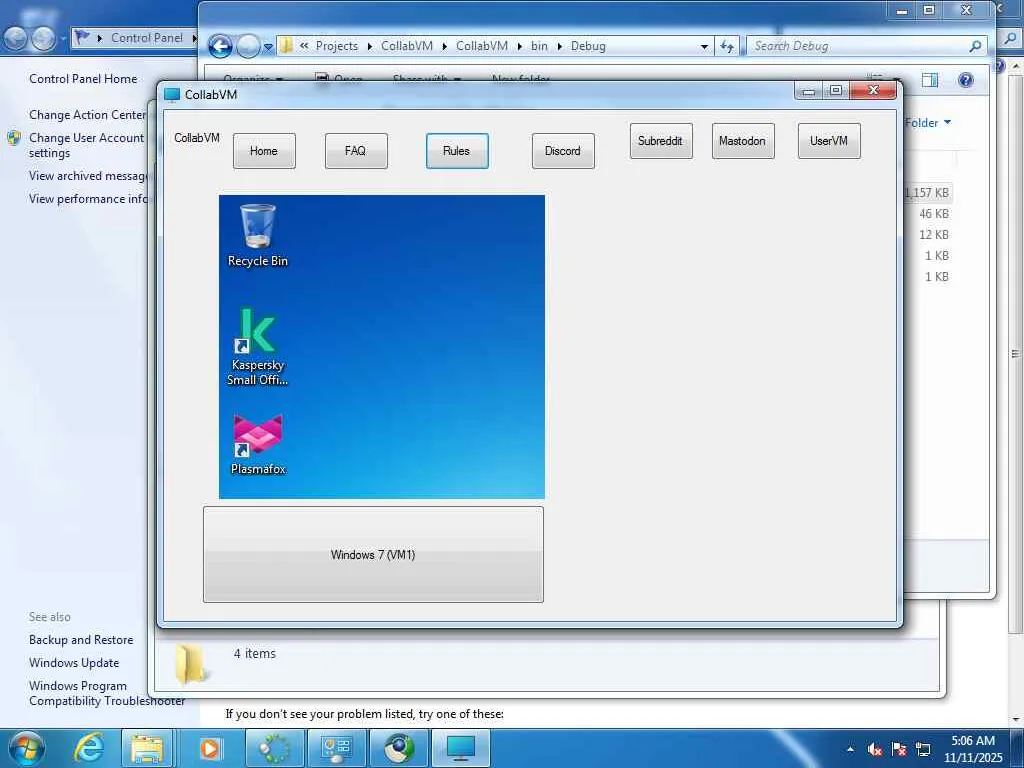Image resolution: width=1024 pixels, height=768 pixels.
Task: Expand the Explorer address bar history dropdown
Action: [704, 46]
